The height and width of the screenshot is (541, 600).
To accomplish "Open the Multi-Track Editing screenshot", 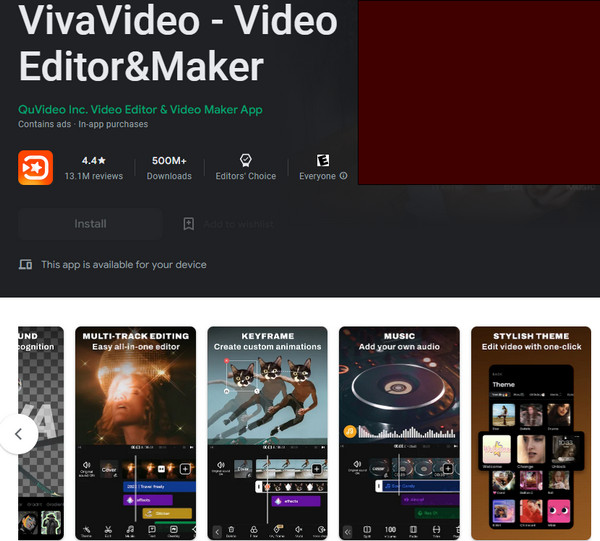I will 135,433.
